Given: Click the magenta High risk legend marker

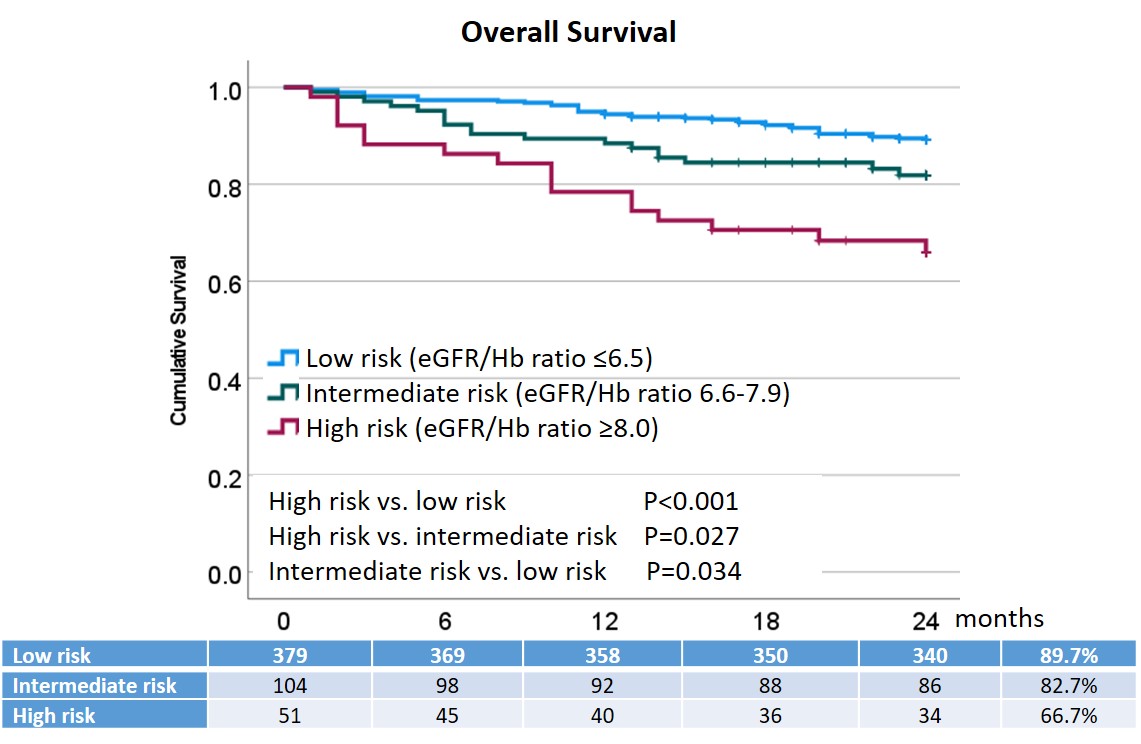Looking at the screenshot, I should click(283, 429).
